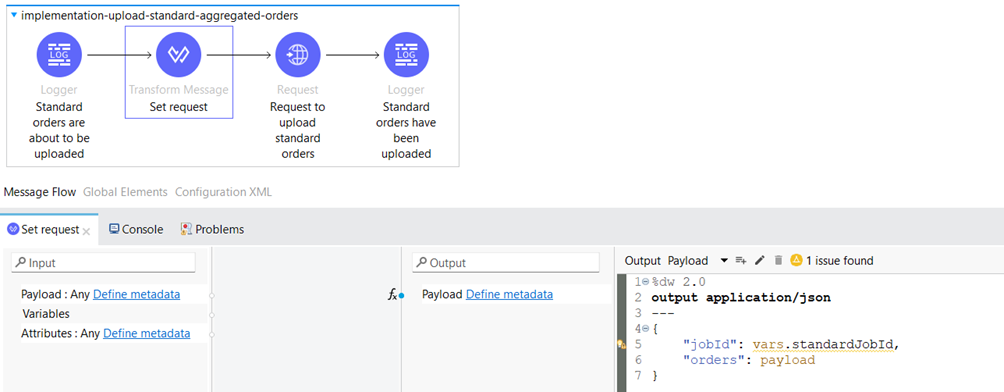Select the final Logger 'have been uploaded' icon

(x=406, y=55)
